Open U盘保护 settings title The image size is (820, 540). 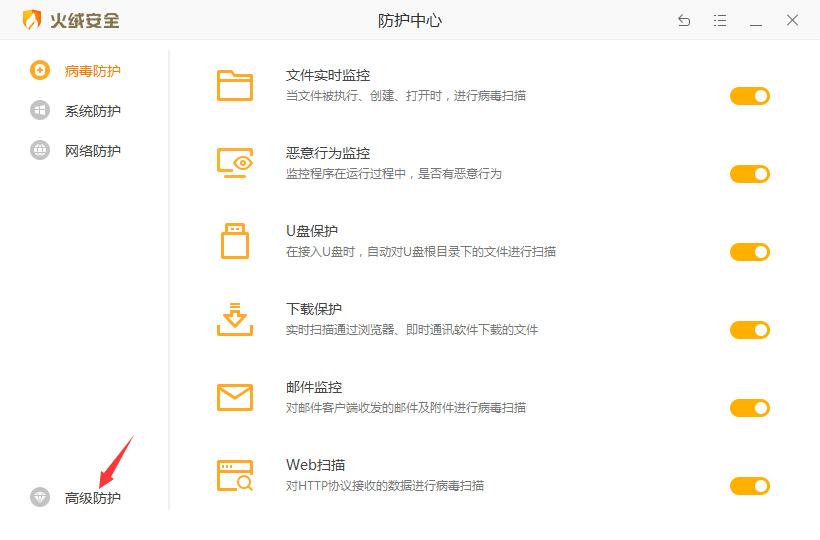point(312,231)
